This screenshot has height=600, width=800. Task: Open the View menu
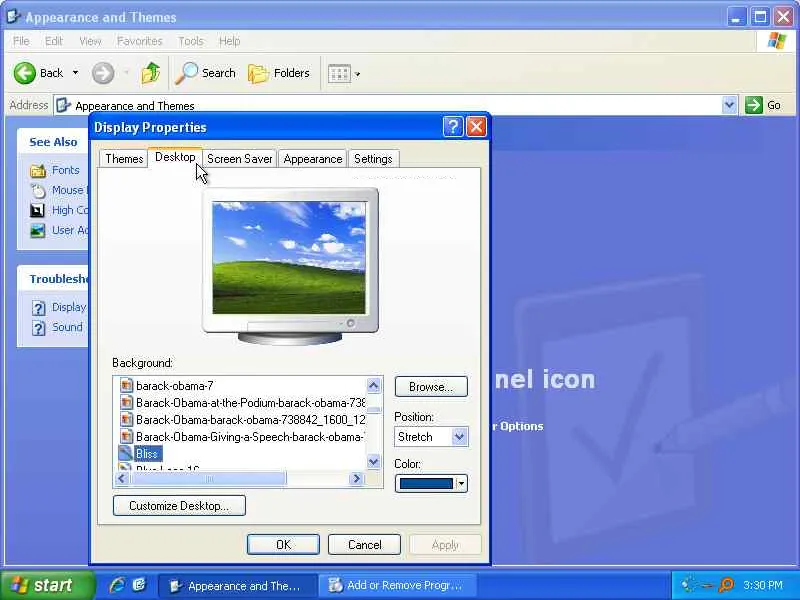(90, 41)
